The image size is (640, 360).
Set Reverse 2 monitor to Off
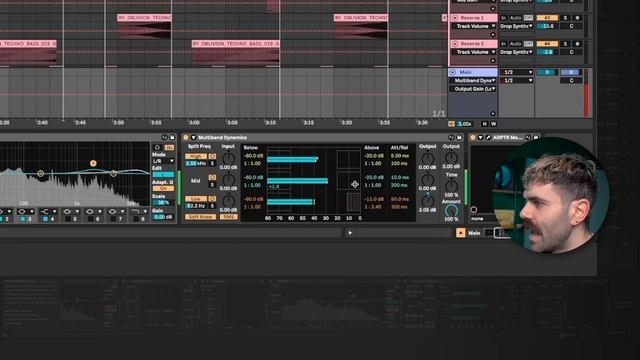[528, 44]
